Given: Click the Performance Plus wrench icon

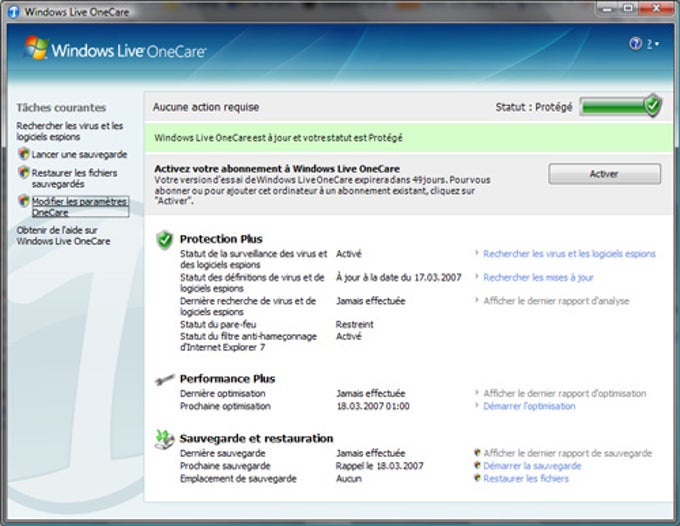Looking at the screenshot, I should (164, 380).
